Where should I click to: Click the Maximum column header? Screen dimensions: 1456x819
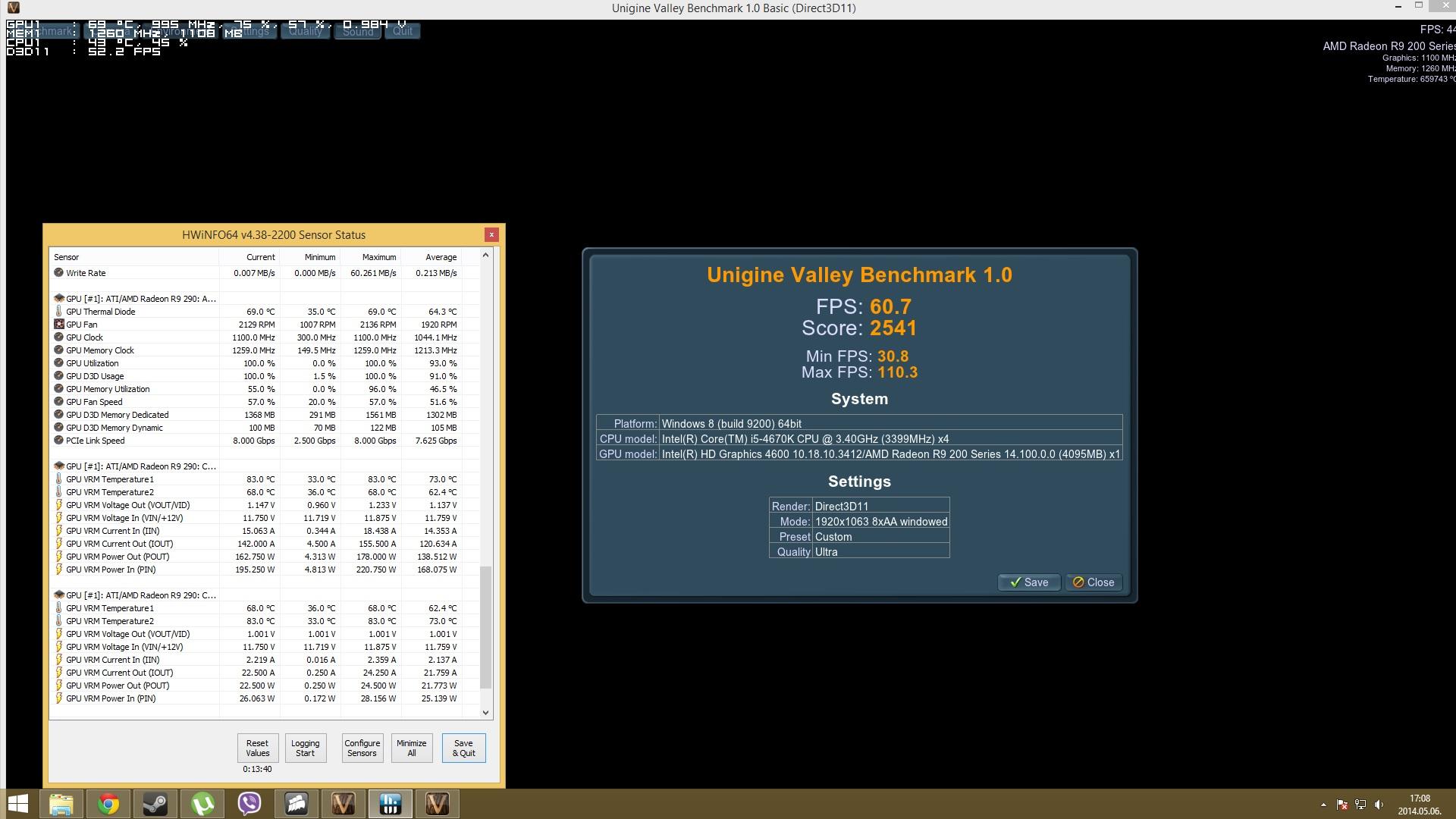coord(371,257)
